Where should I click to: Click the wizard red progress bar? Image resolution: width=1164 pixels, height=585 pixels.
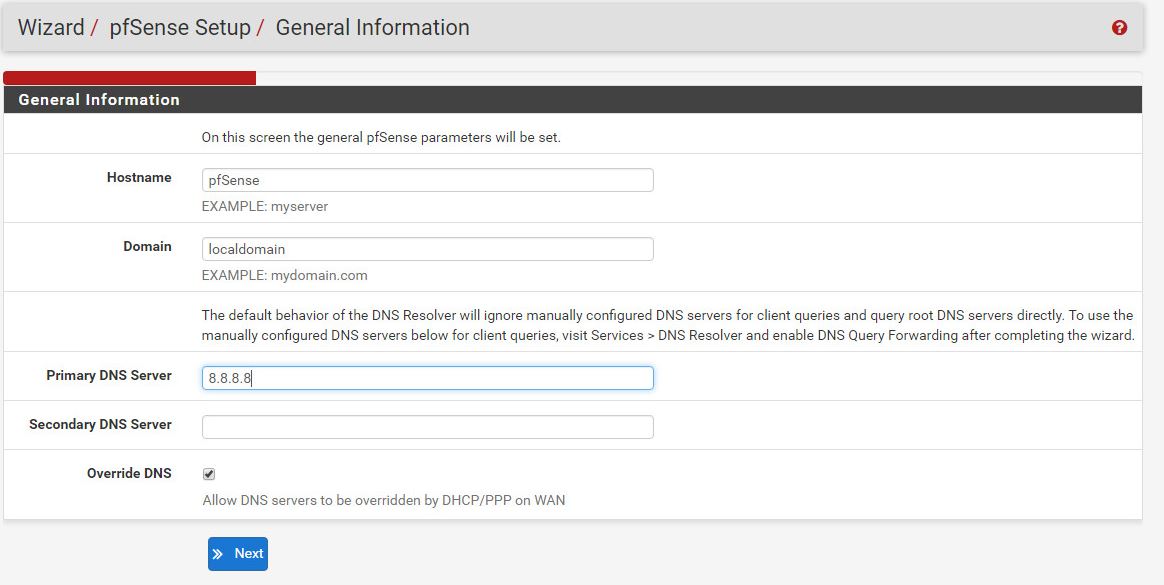pyautogui.click(x=130, y=78)
